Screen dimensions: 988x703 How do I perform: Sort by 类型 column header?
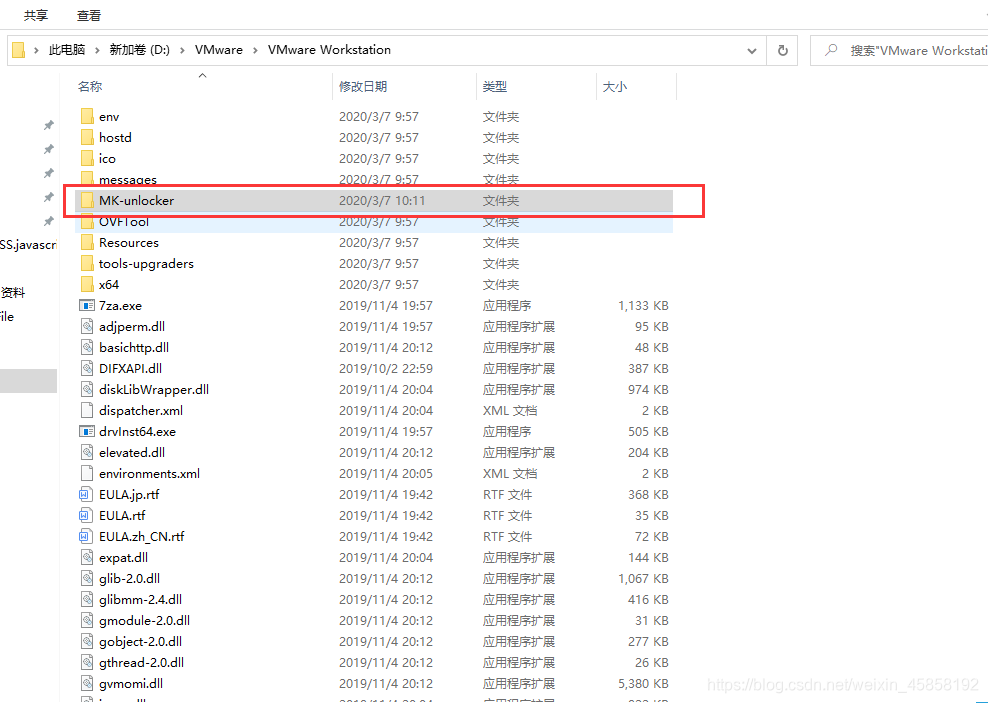point(495,87)
